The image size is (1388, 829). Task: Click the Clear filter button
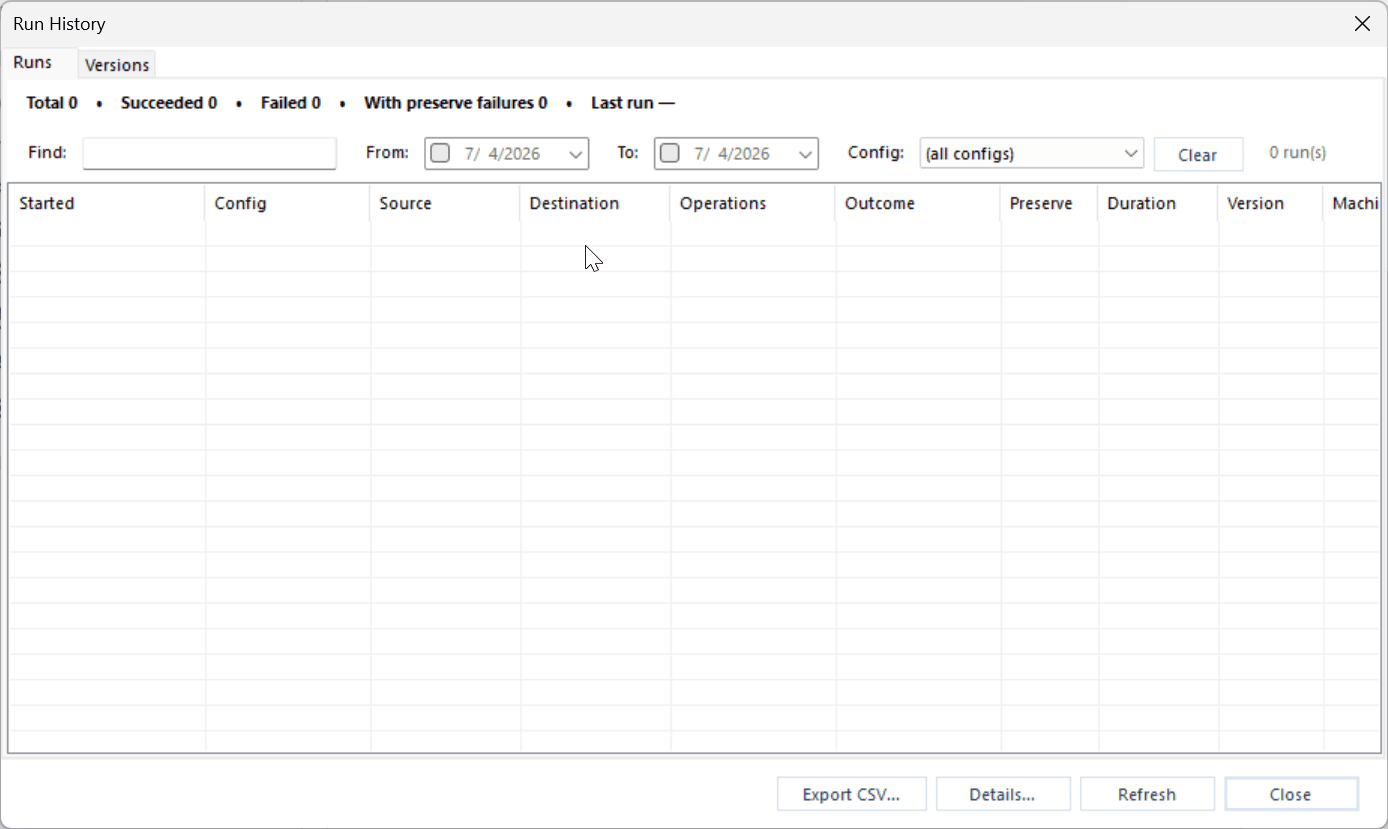pyautogui.click(x=1198, y=155)
